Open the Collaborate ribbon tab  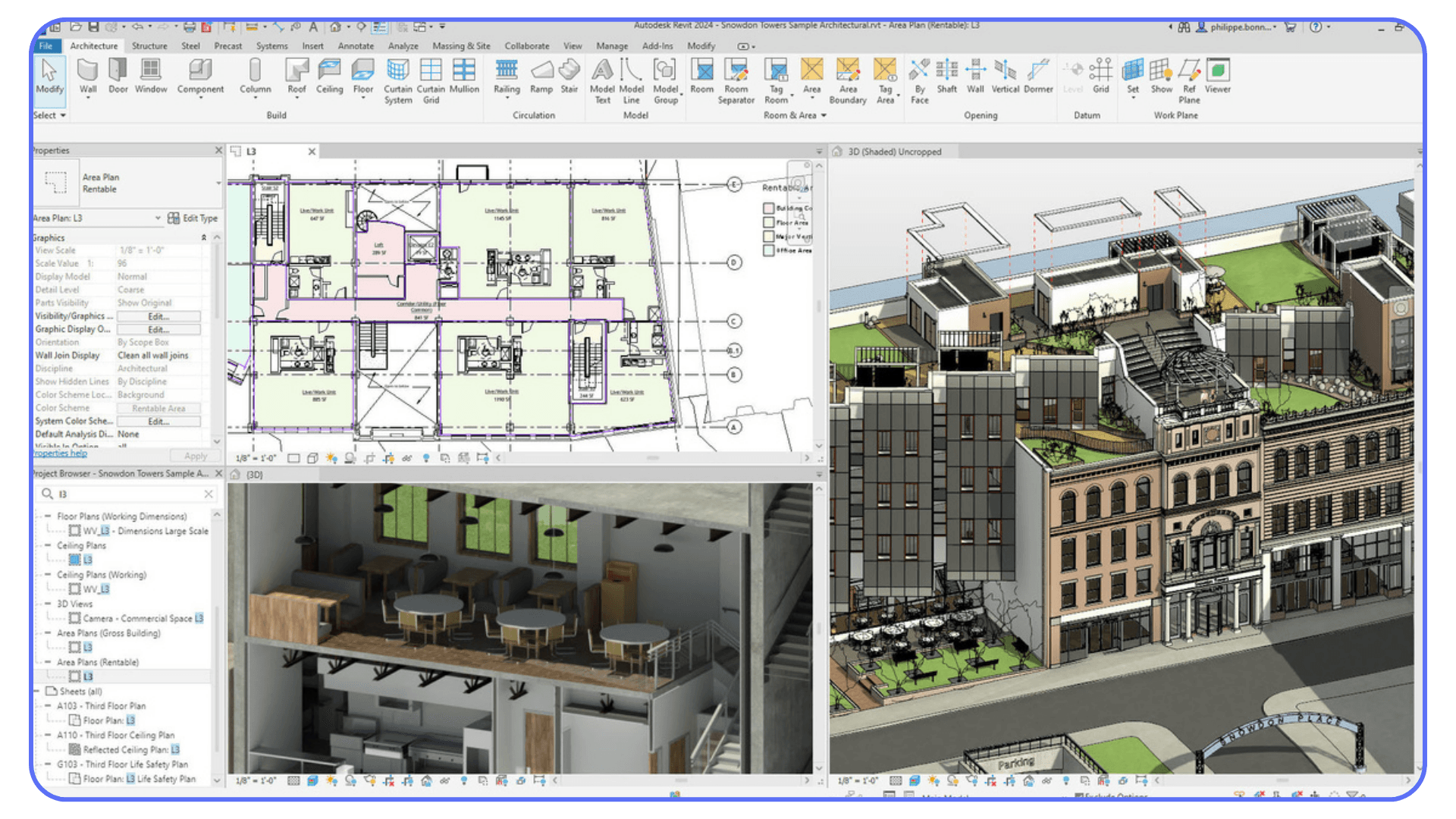(x=526, y=46)
